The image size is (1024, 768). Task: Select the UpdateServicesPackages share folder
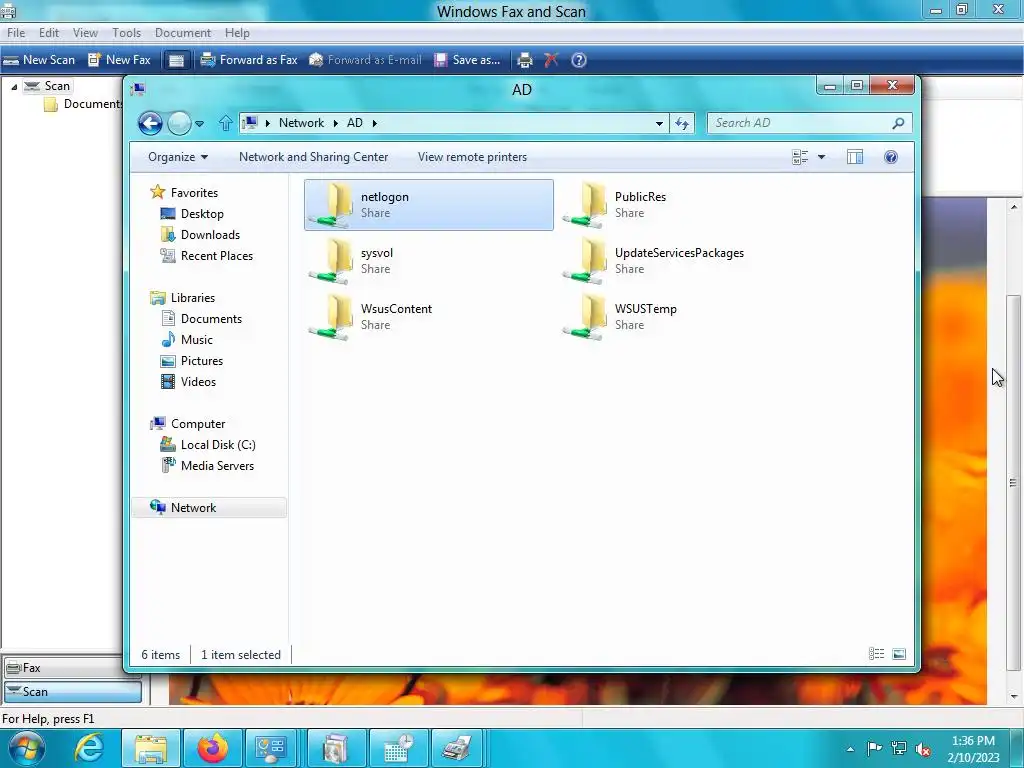(x=682, y=261)
